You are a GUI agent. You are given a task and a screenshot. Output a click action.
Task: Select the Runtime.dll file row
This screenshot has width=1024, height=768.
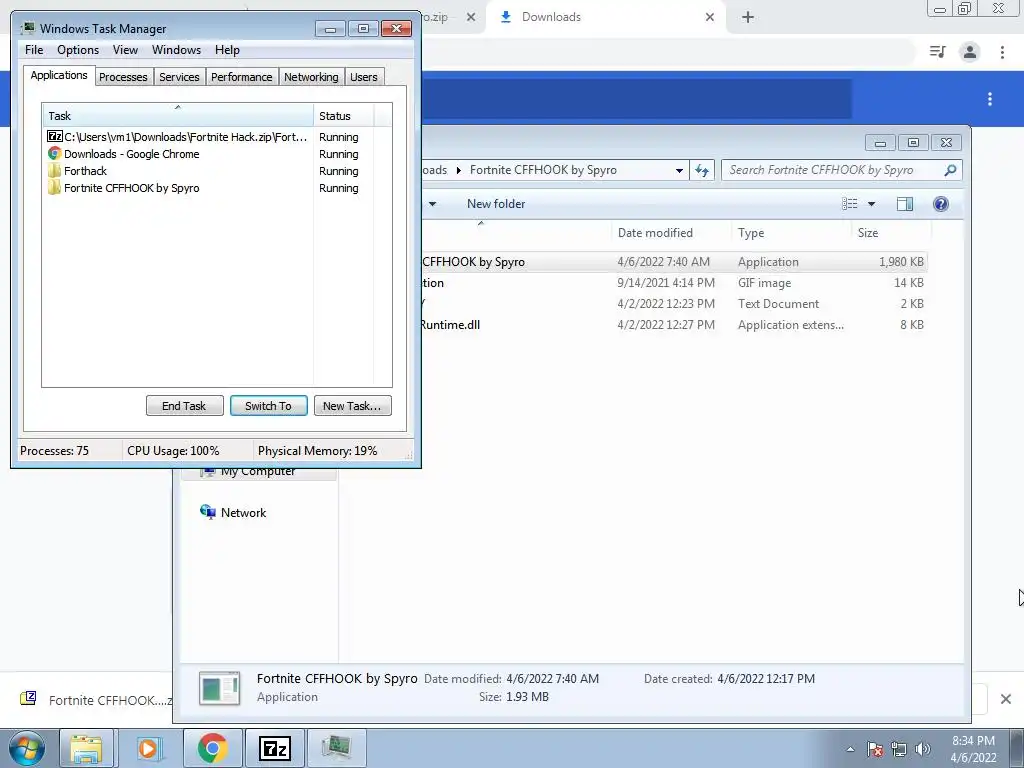coord(674,325)
